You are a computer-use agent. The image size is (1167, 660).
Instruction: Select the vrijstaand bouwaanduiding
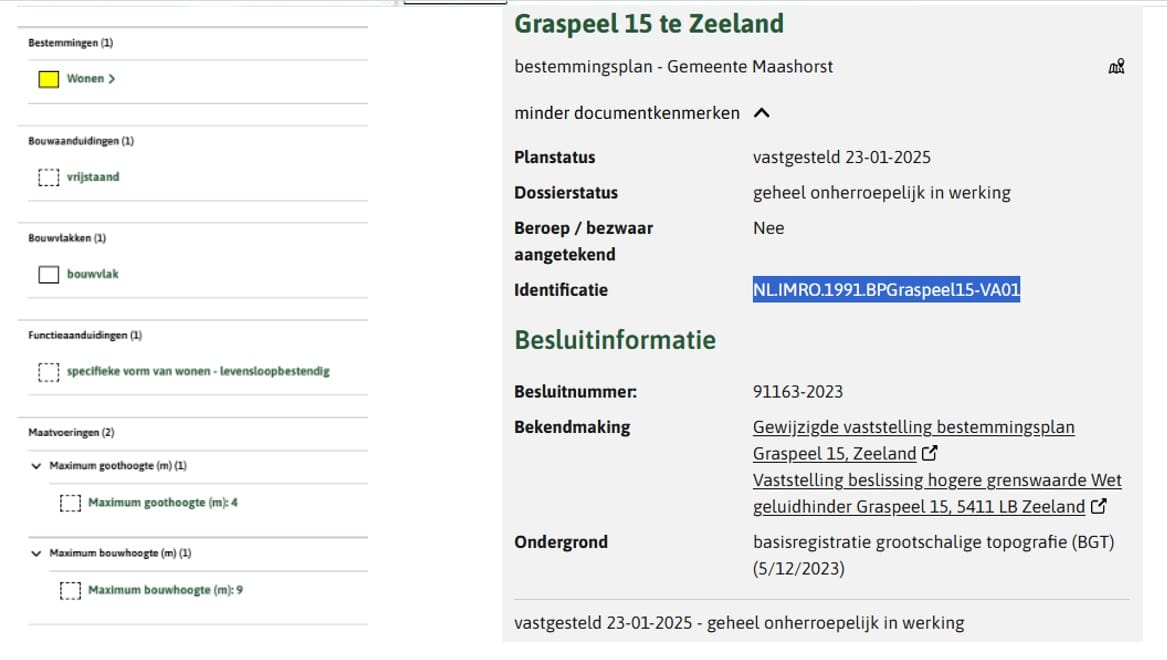[93, 177]
